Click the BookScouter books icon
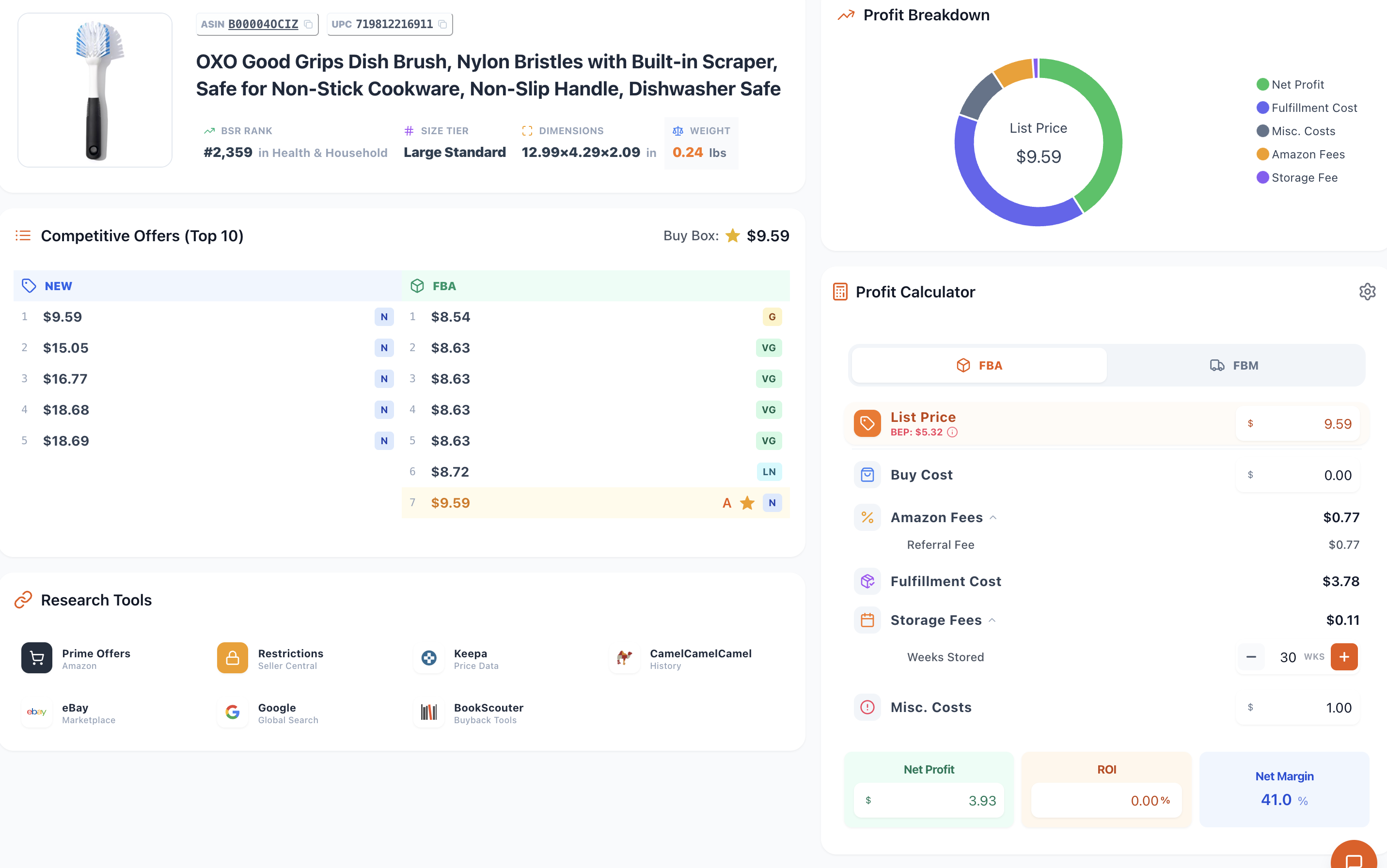Image resolution: width=1387 pixels, height=868 pixels. tap(429, 713)
